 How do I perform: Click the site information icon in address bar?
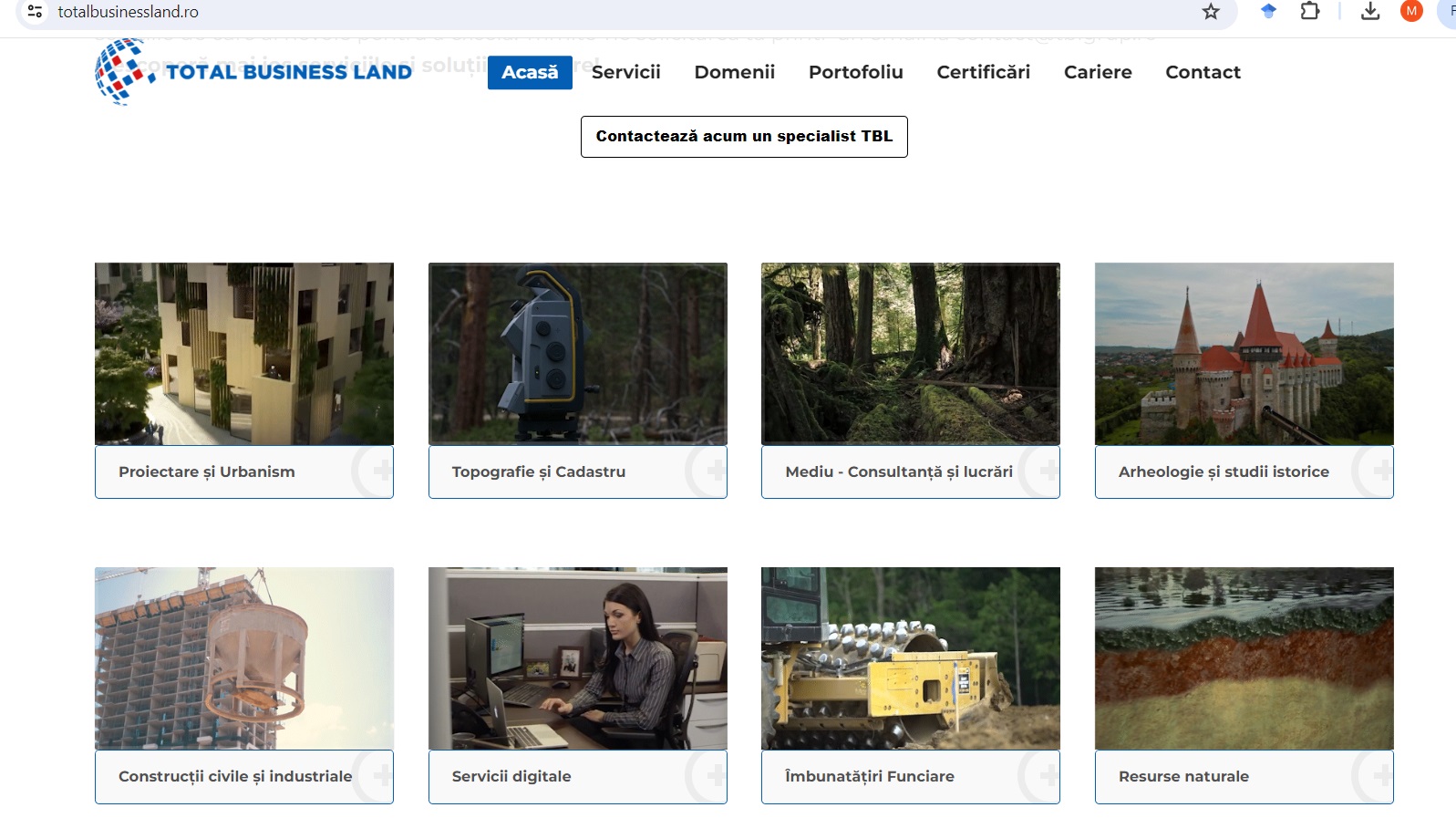(x=35, y=12)
